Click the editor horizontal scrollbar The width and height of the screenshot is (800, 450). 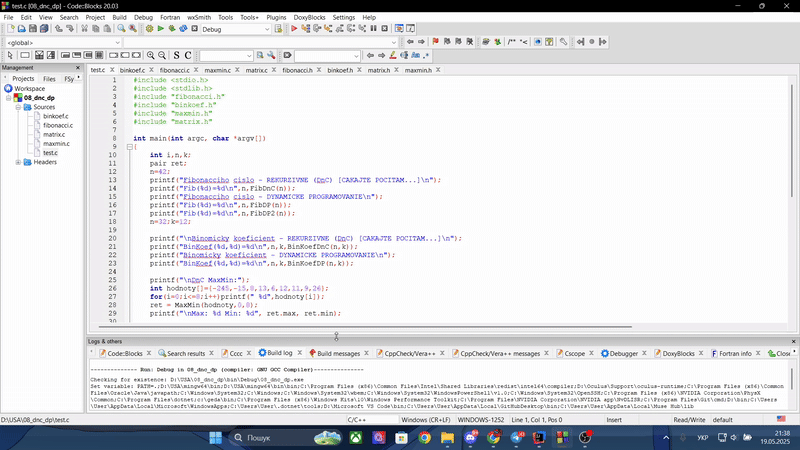click(365, 327)
